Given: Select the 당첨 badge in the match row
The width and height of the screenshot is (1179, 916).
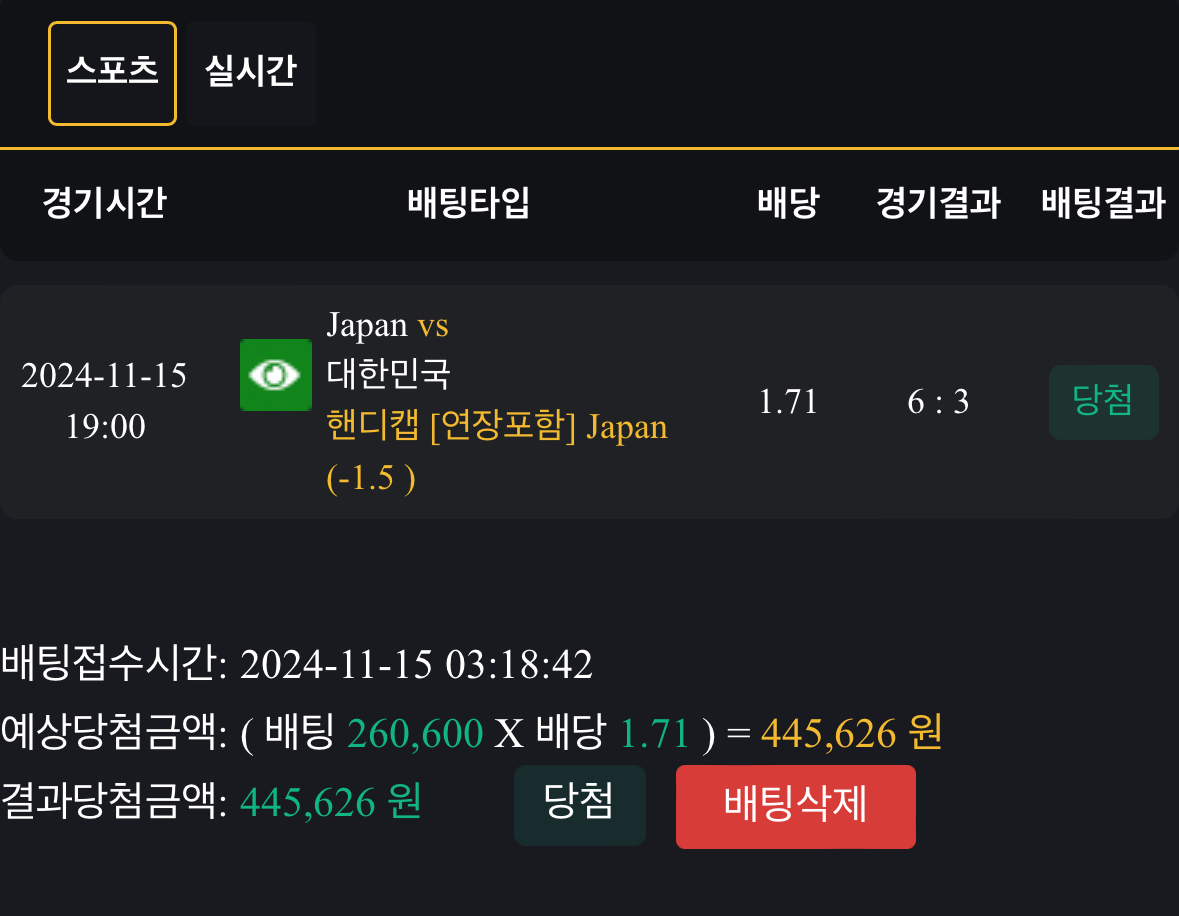Looking at the screenshot, I should pos(1103,402).
